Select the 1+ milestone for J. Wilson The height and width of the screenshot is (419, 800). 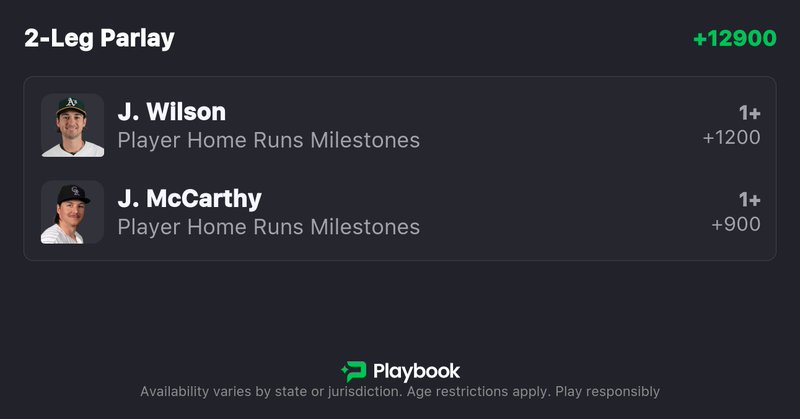(x=749, y=113)
